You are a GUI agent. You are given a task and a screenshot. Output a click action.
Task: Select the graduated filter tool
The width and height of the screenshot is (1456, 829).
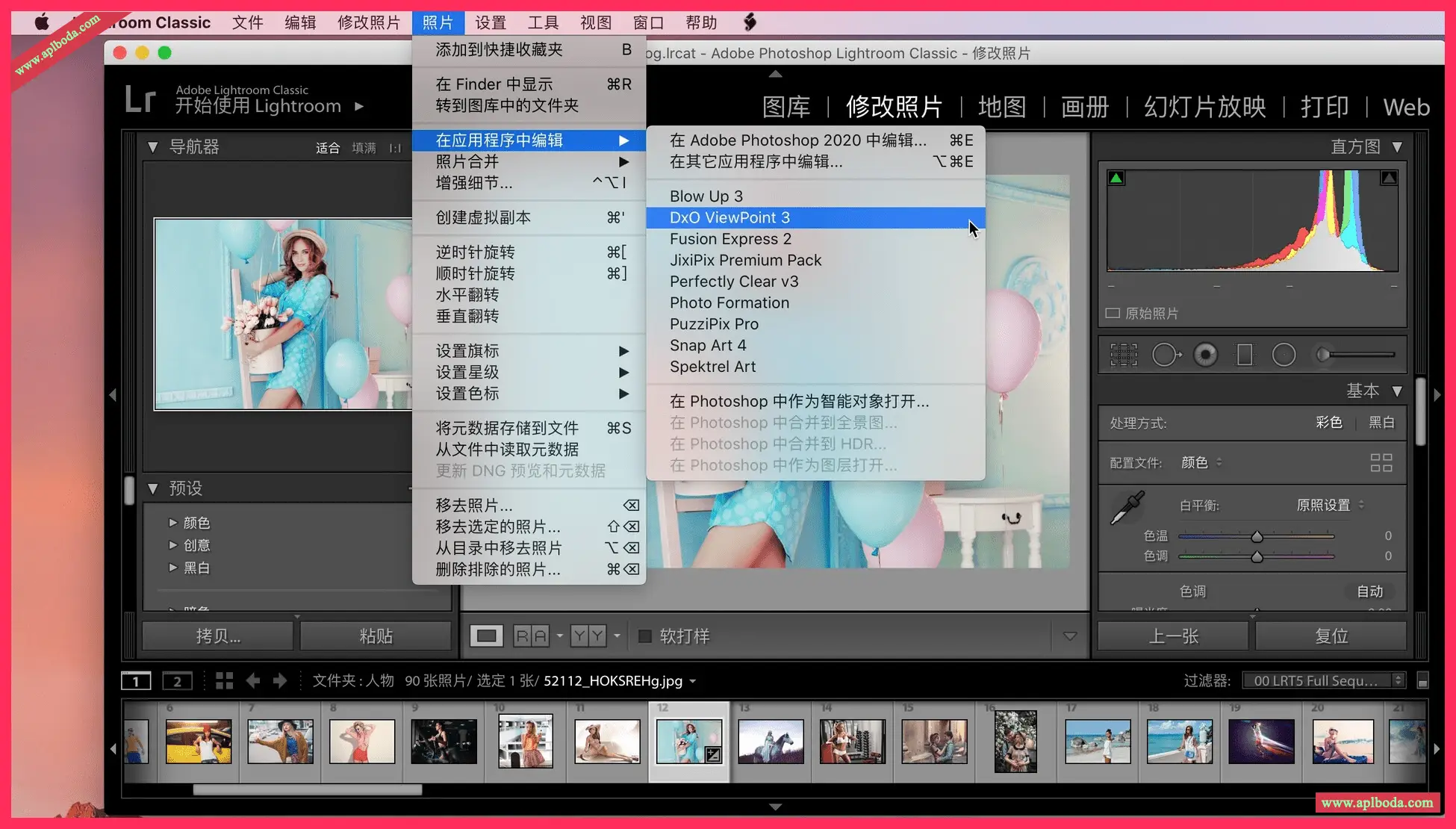coord(1245,355)
